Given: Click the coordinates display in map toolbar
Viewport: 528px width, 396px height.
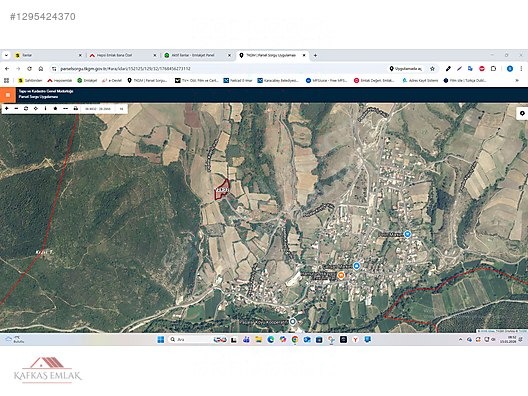Looking at the screenshot, I should click(98, 109).
